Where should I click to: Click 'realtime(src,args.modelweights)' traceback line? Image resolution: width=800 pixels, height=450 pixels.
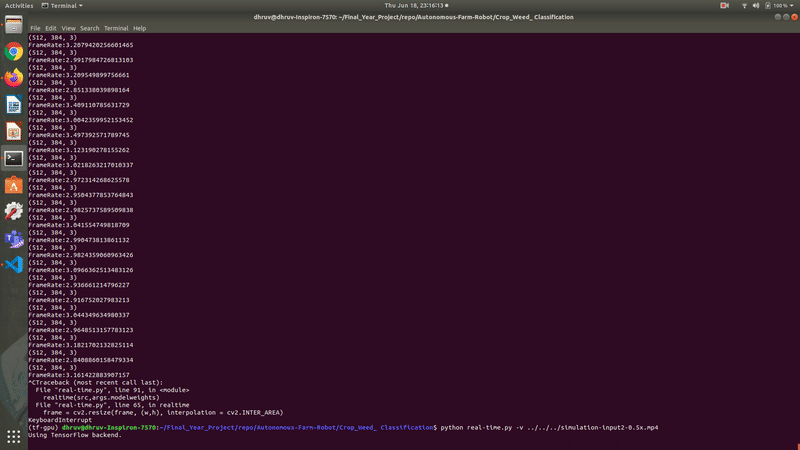pyautogui.click(x=101, y=397)
